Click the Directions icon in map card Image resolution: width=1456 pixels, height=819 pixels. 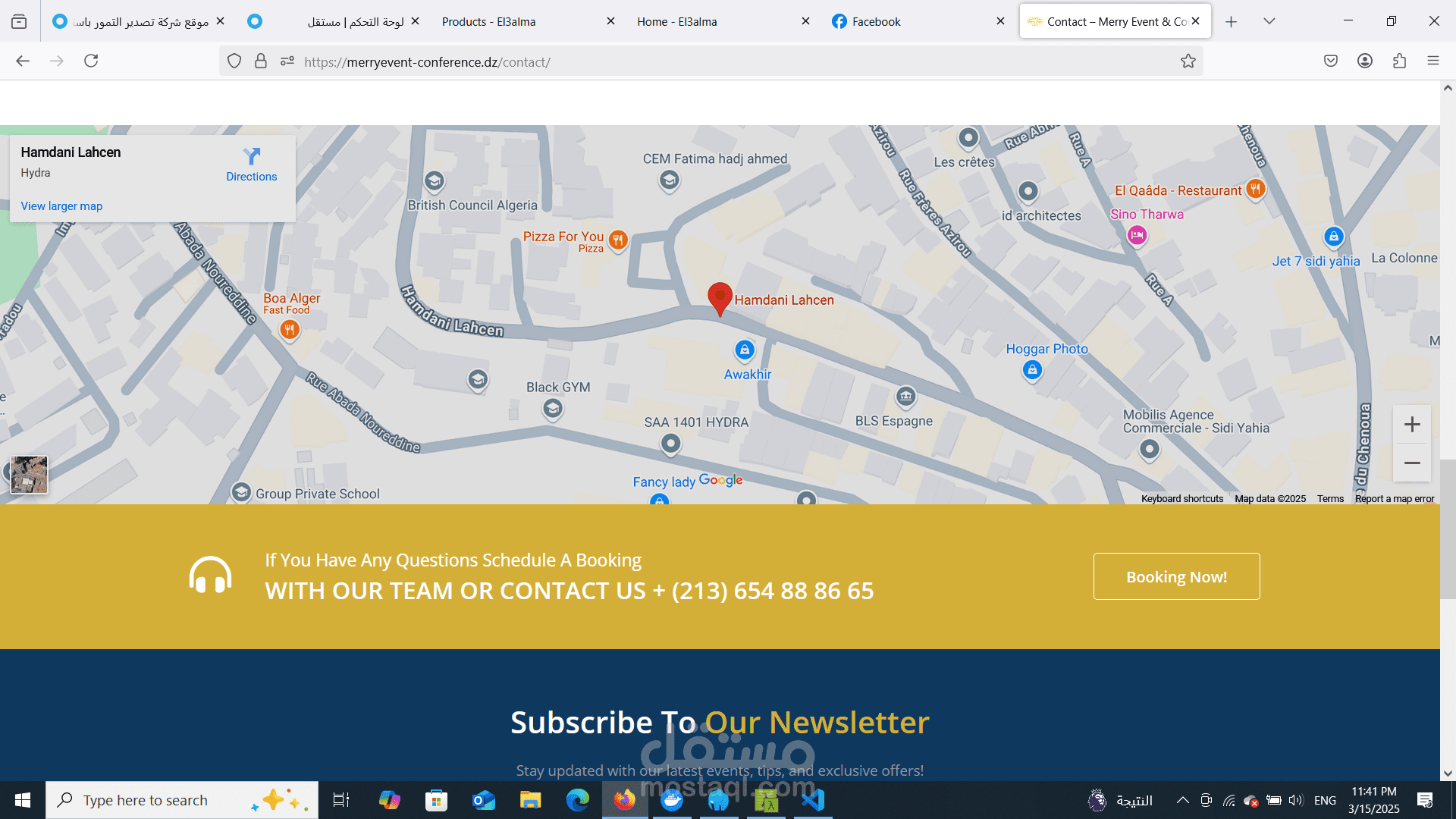pyautogui.click(x=251, y=157)
